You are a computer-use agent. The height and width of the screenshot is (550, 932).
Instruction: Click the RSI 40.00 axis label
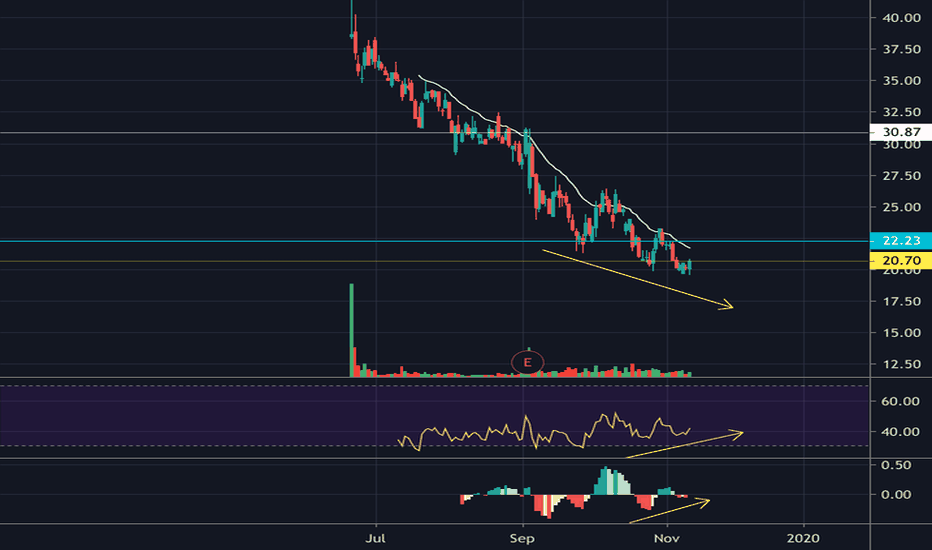coord(900,432)
